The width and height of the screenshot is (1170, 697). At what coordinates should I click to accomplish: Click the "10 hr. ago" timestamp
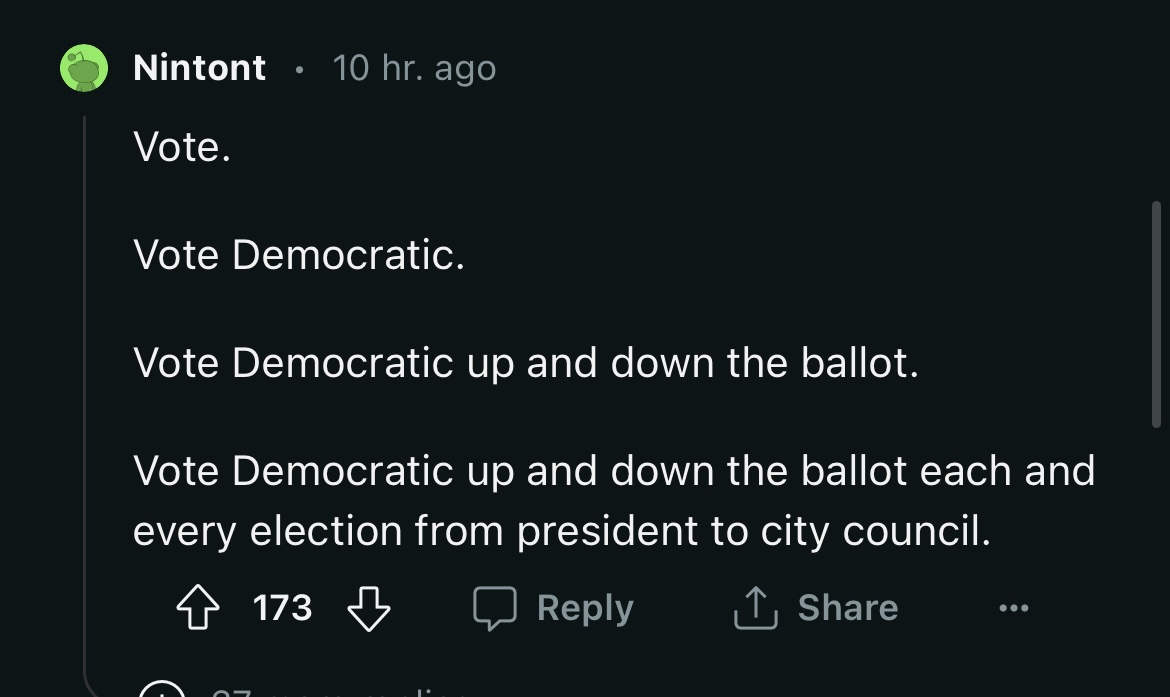tap(414, 68)
